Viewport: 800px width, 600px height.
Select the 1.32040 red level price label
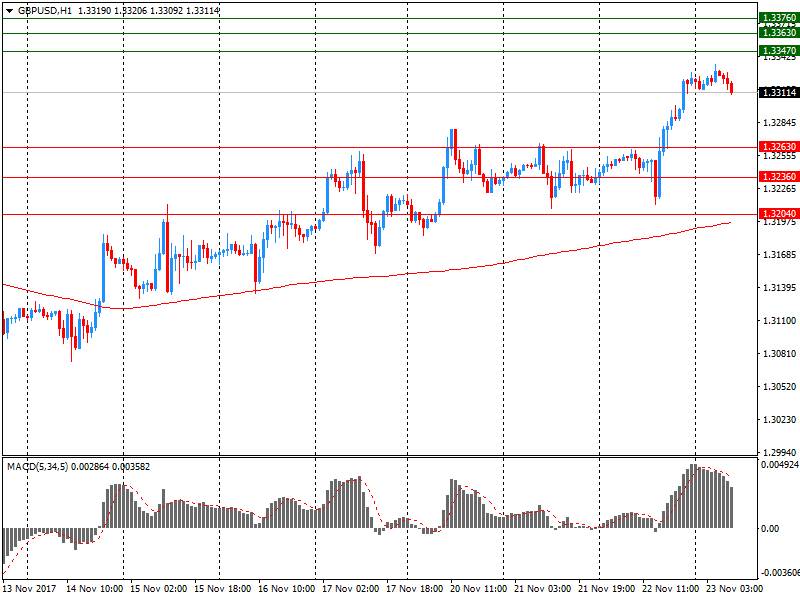pos(779,214)
